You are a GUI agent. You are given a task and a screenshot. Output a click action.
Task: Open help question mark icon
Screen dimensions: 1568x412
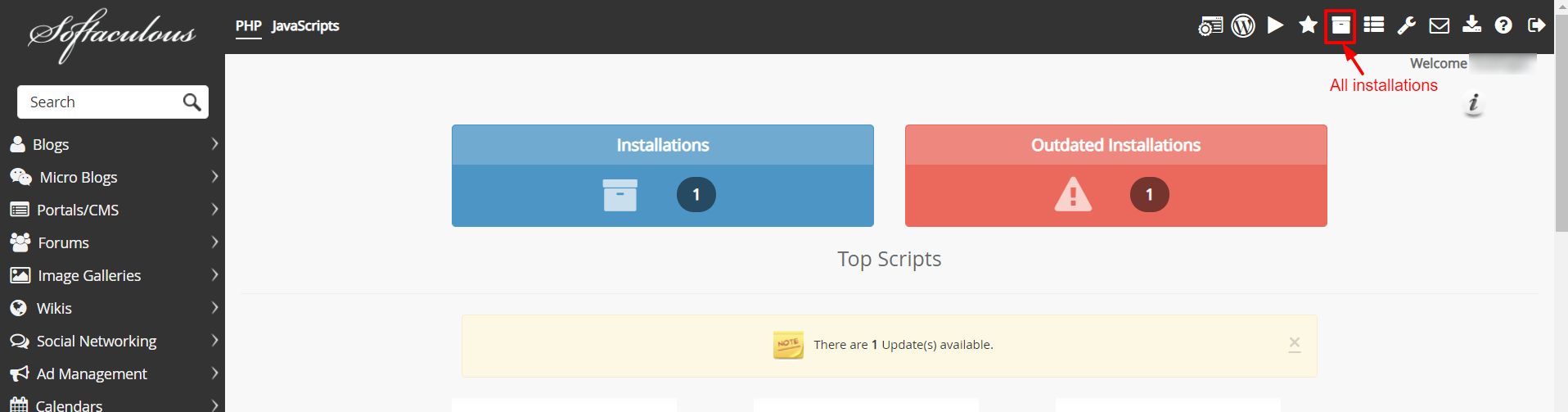[1503, 25]
